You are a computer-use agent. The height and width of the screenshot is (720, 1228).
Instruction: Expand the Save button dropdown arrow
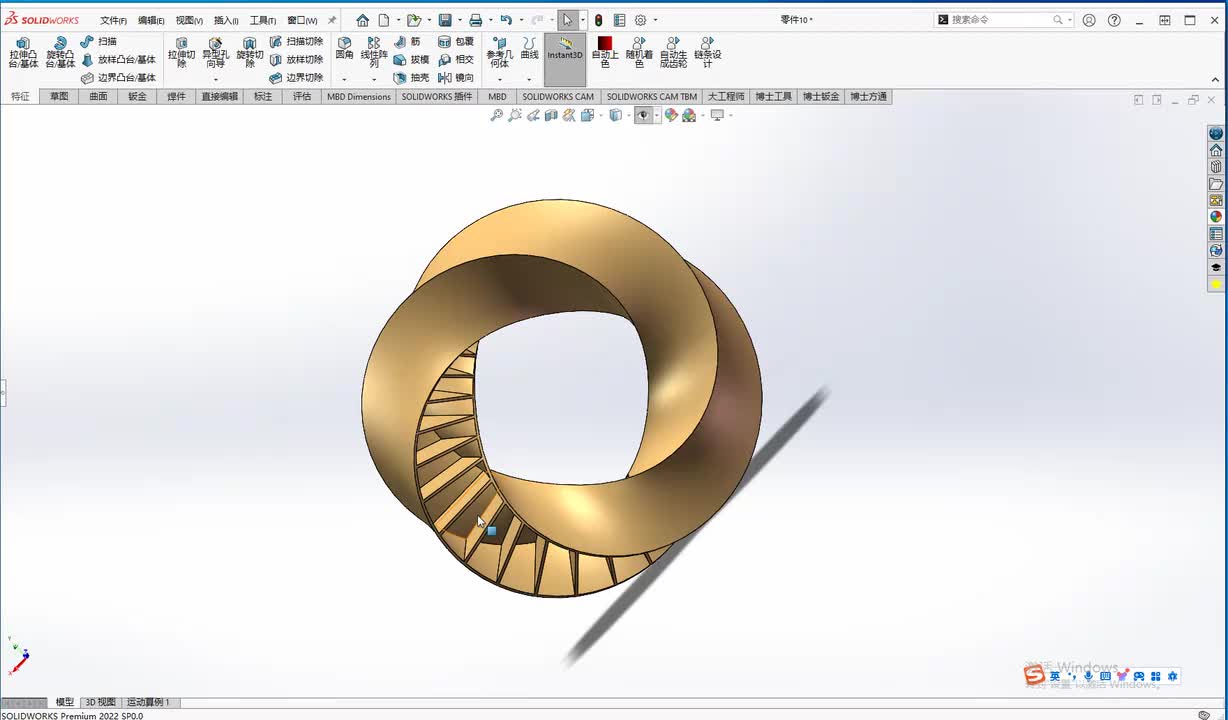pyautogui.click(x=459, y=20)
